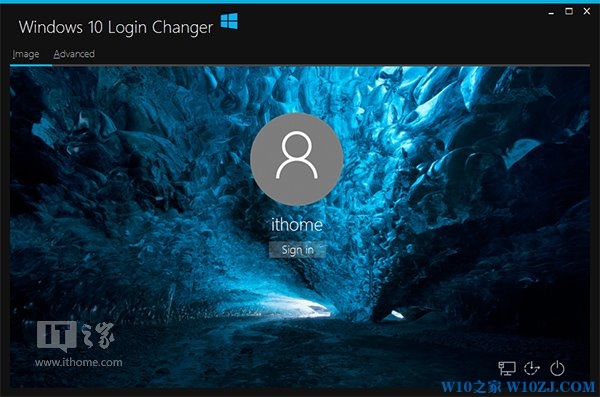600x397 pixels.
Task: Close the Login Changer window
Action: coord(587,11)
